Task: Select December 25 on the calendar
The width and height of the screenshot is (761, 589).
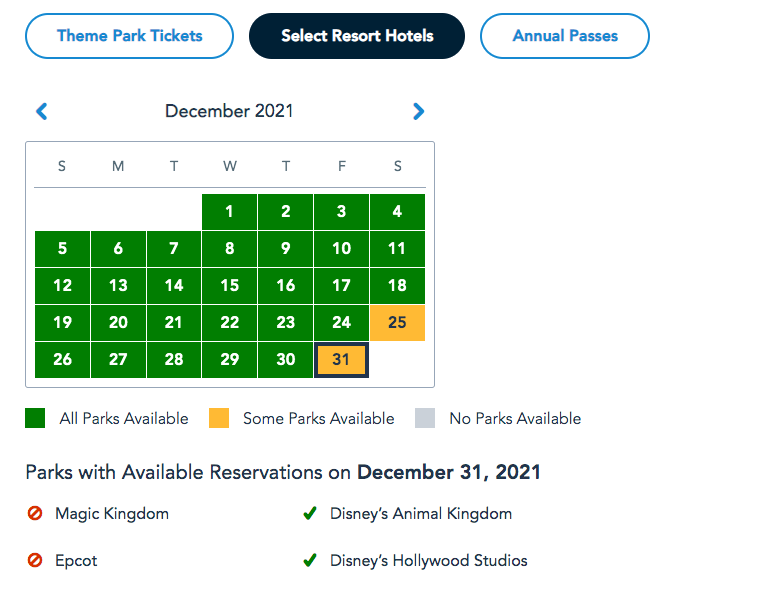Action: tap(397, 323)
